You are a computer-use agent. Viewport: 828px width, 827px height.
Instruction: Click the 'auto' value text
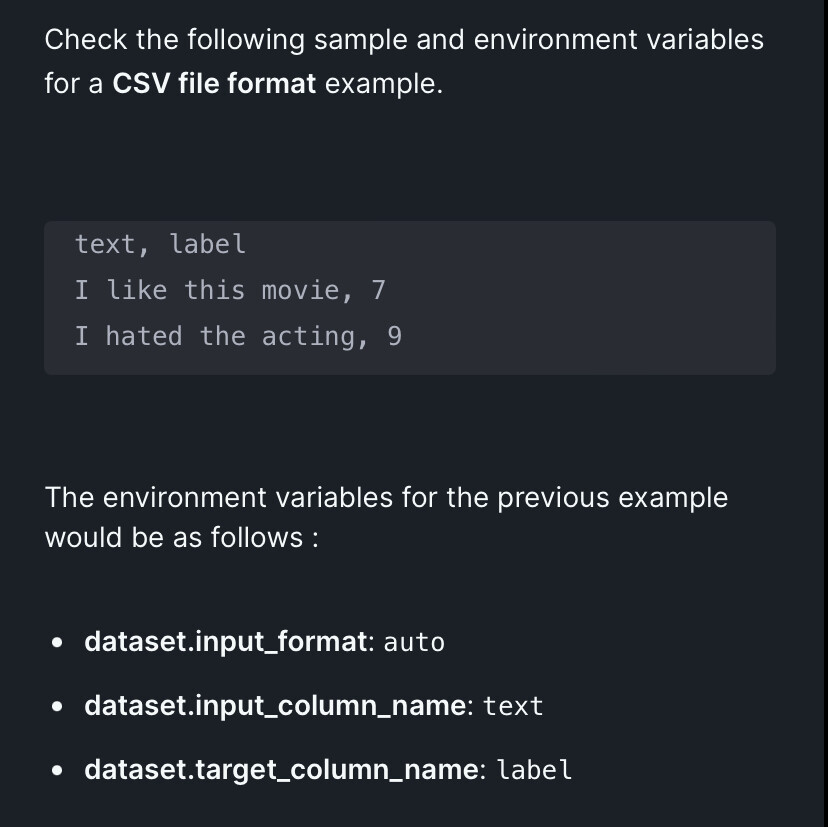pos(414,643)
